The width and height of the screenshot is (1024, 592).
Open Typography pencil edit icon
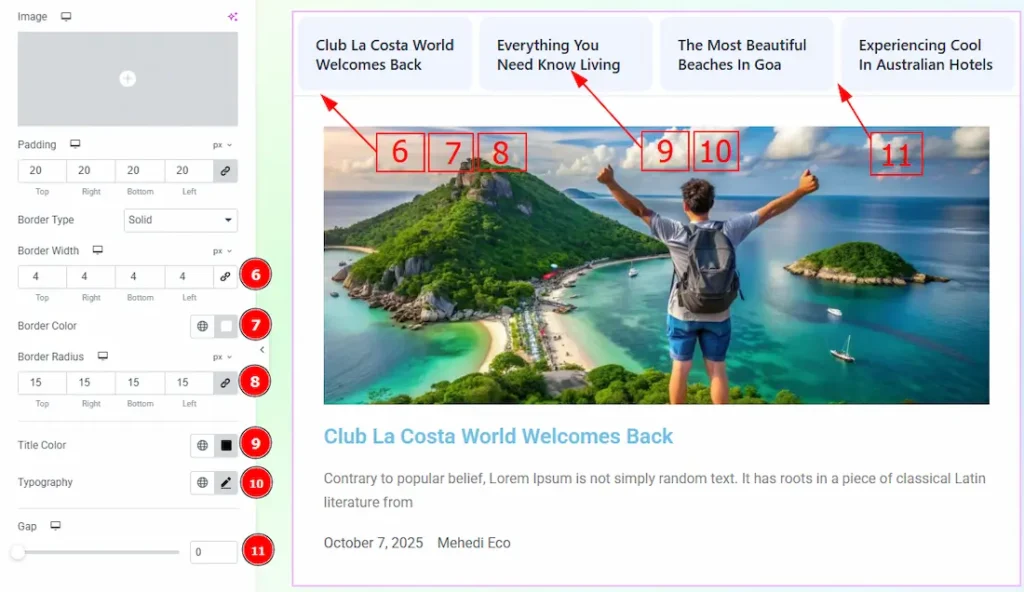(x=226, y=483)
